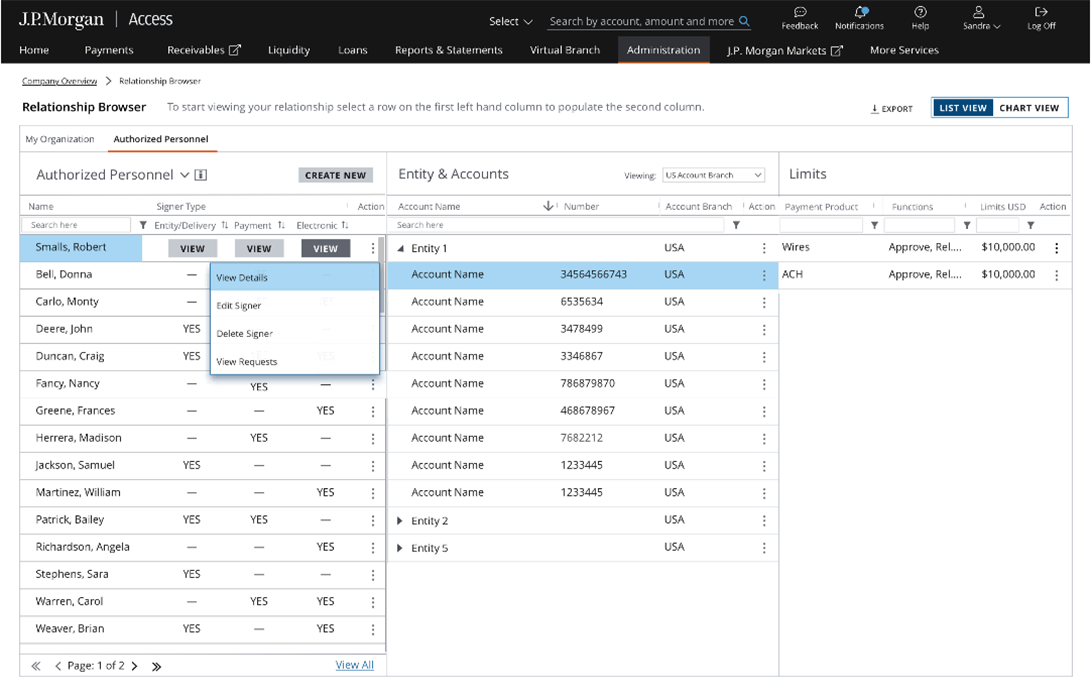Viewport: 1091px width, 700px height.
Task: Click info icon beside Authorized Personnel heading
Action: pos(201,175)
